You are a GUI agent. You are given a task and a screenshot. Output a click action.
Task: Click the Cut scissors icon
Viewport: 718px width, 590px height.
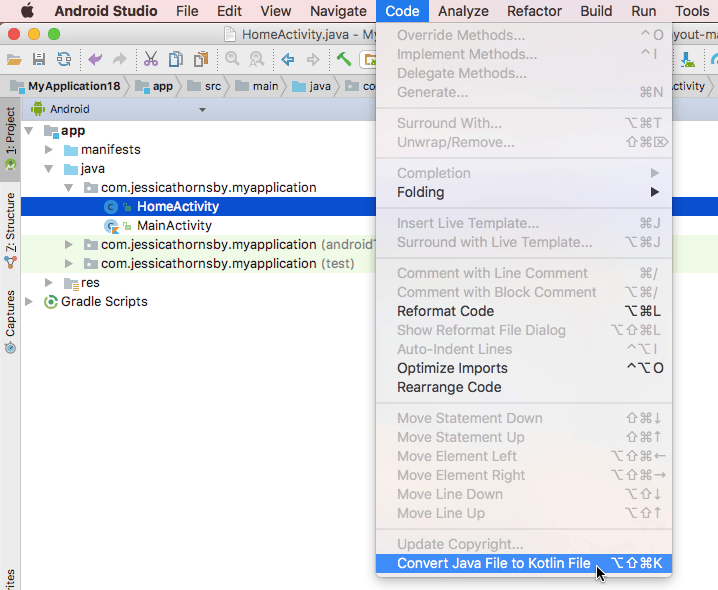(x=151, y=60)
